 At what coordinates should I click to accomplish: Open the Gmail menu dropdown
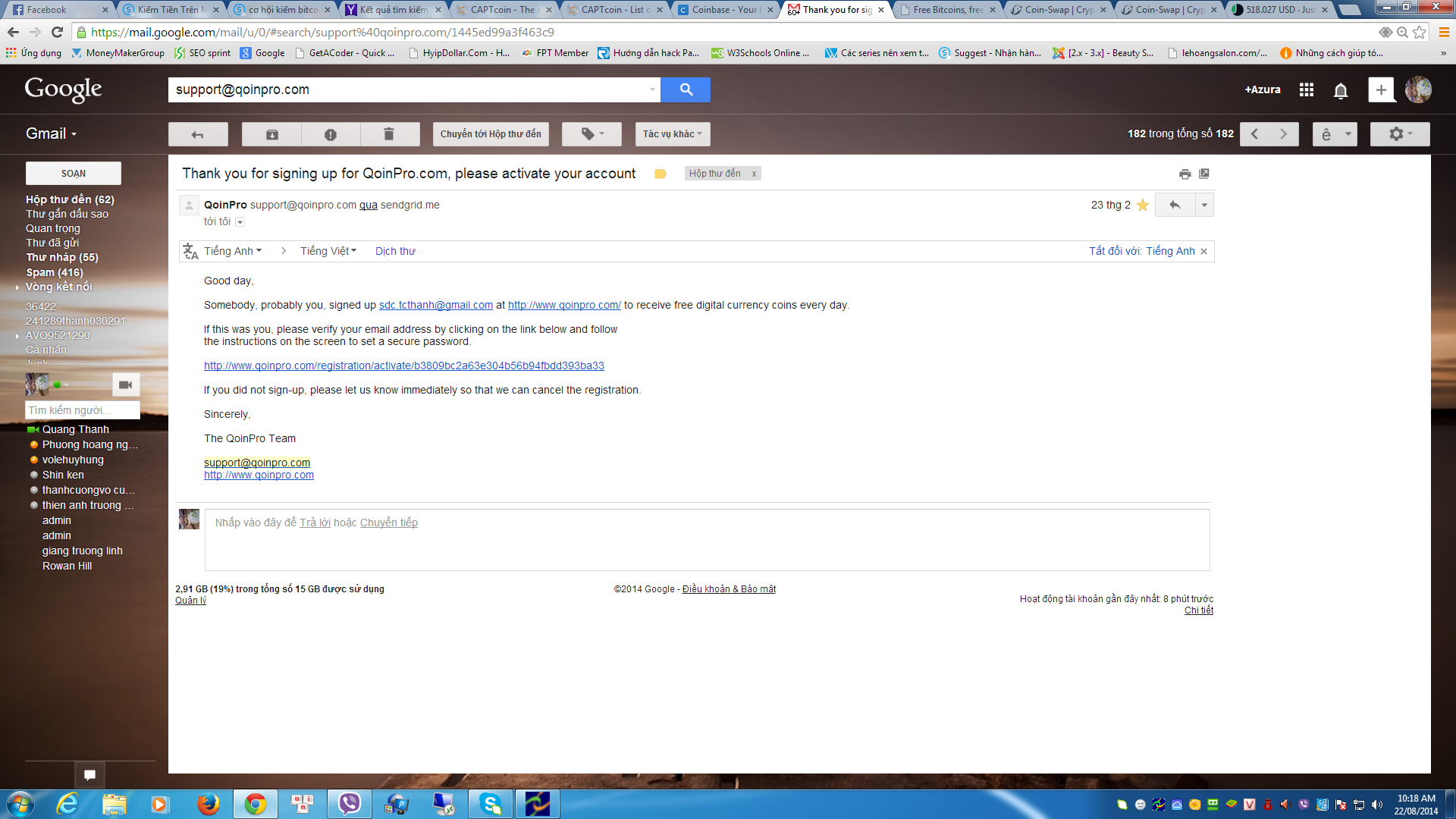pos(50,133)
